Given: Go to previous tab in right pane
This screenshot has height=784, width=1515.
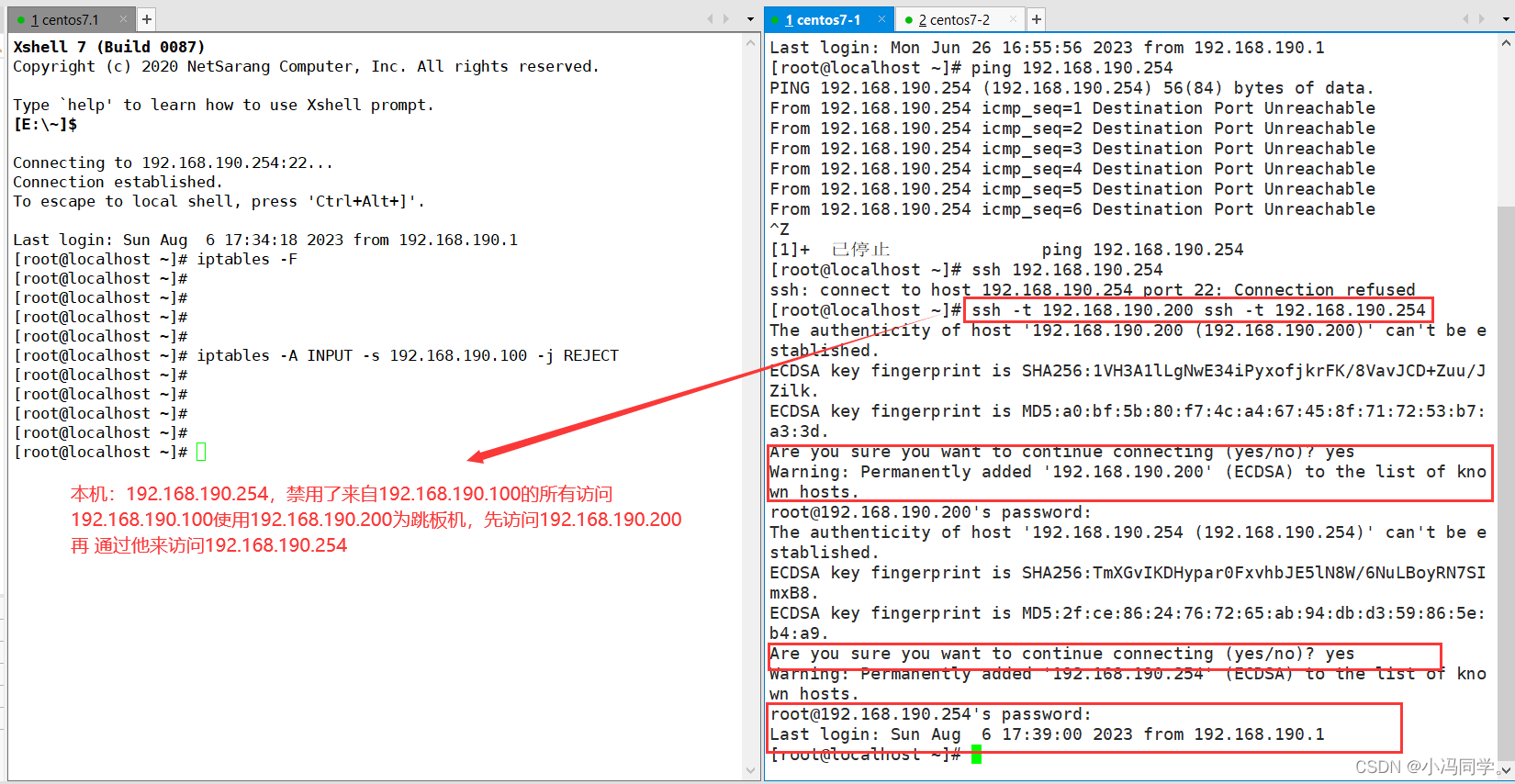Looking at the screenshot, I should 1466,18.
